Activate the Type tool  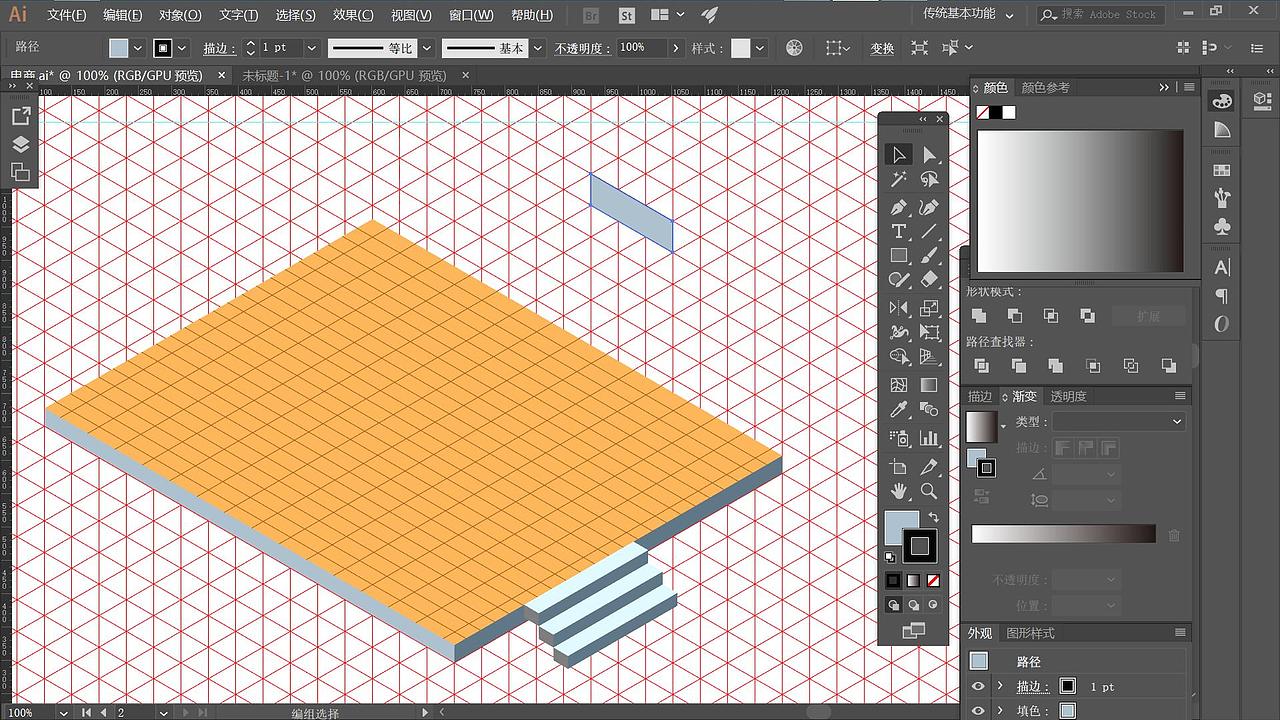click(x=899, y=231)
